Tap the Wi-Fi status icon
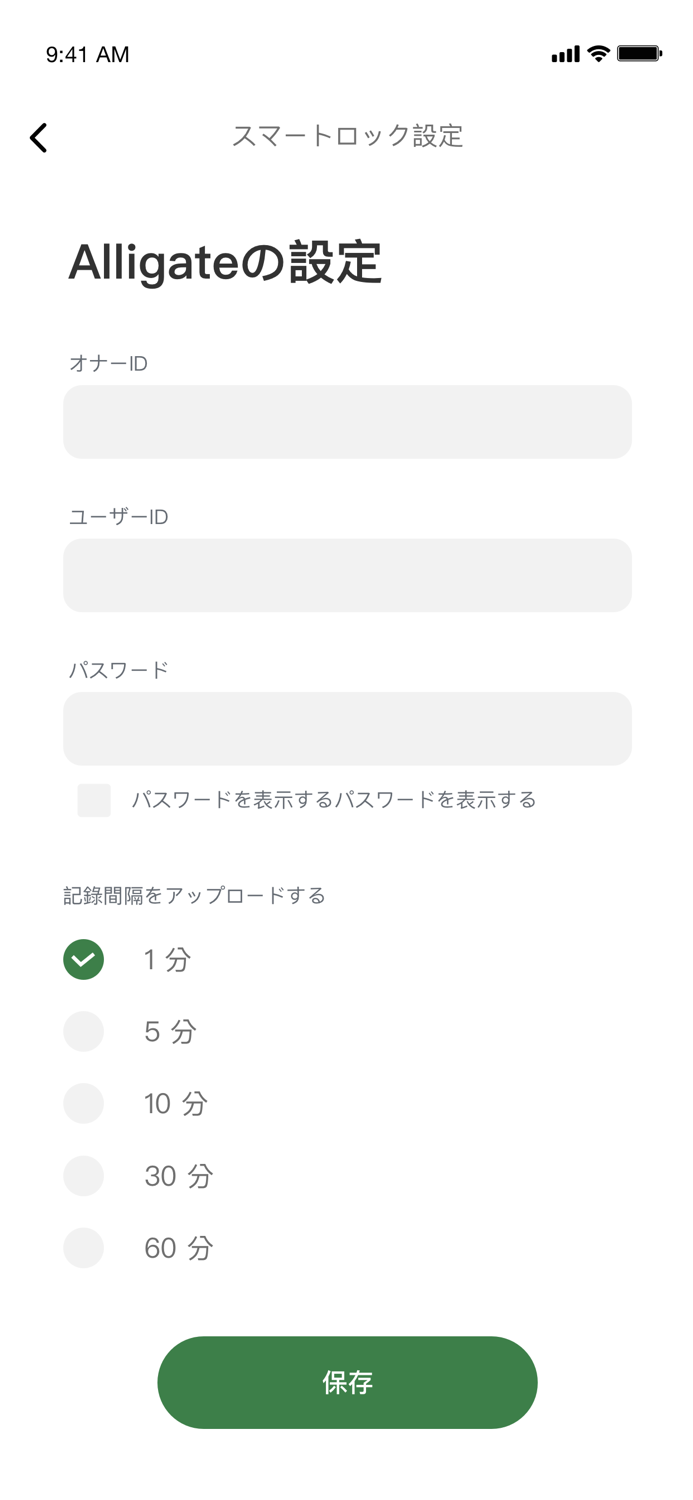693x1500 pixels. (x=599, y=54)
